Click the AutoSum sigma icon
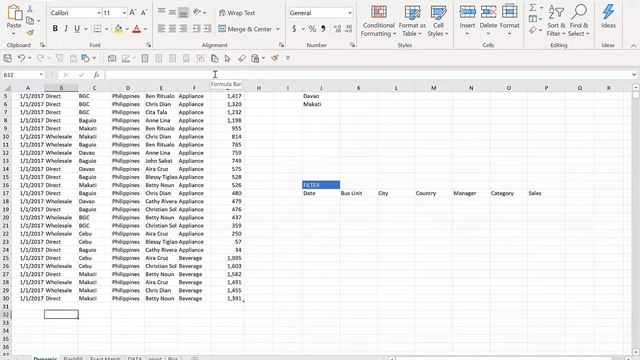The image size is (640, 360). (x=533, y=8)
